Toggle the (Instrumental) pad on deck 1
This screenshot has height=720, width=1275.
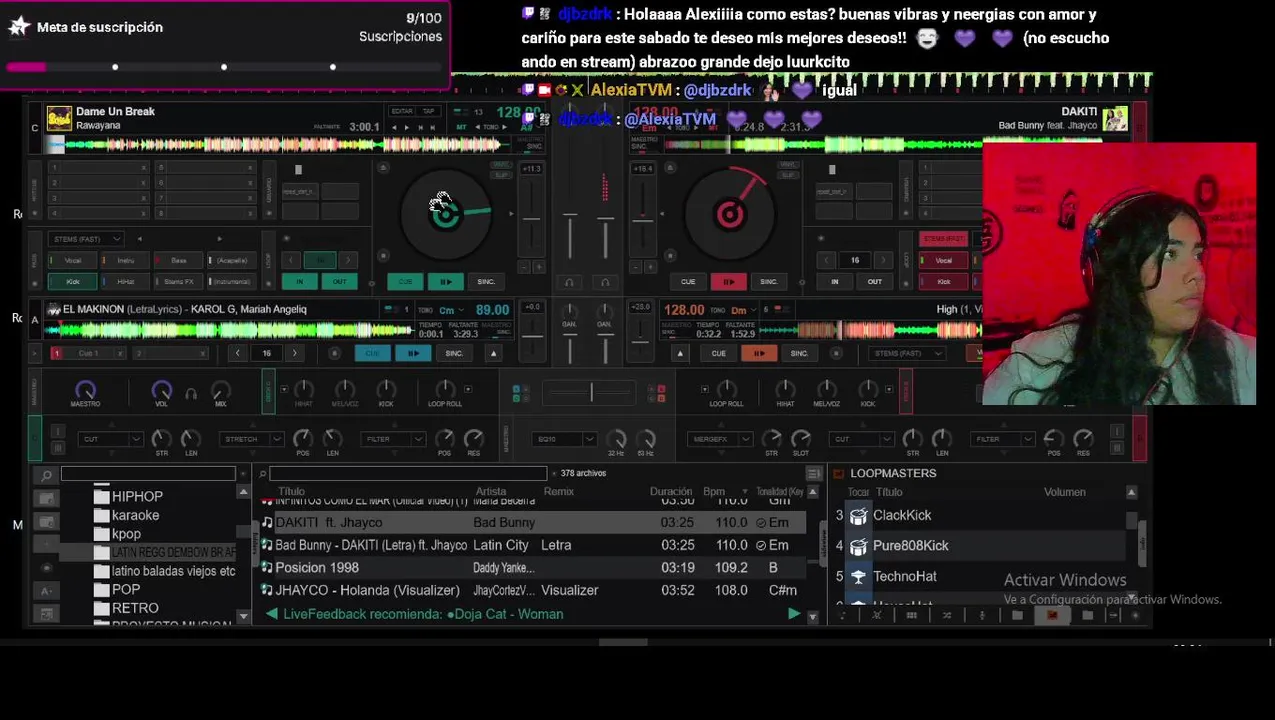tap(231, 282)
